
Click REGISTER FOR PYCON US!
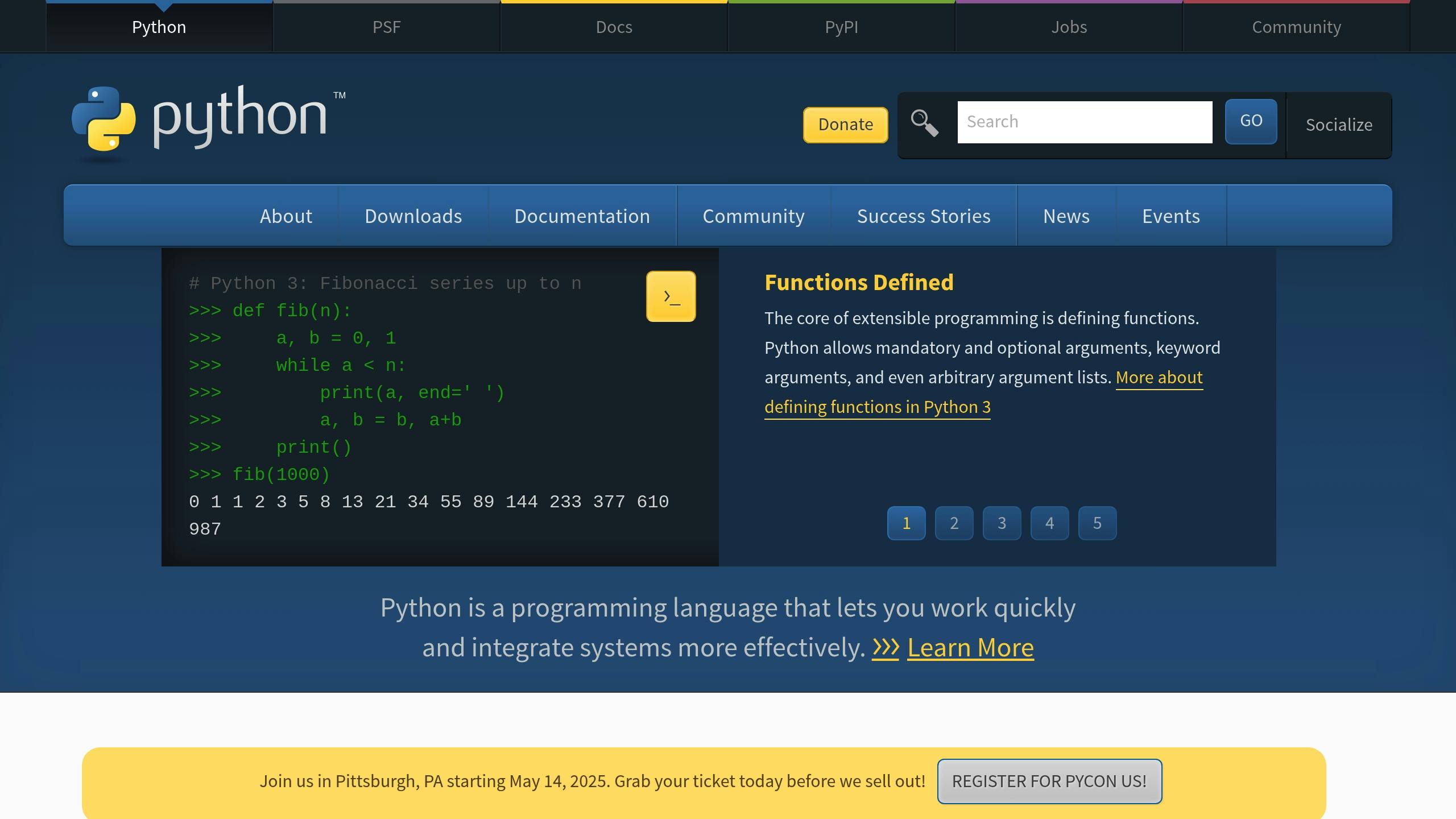[1049, 781]
